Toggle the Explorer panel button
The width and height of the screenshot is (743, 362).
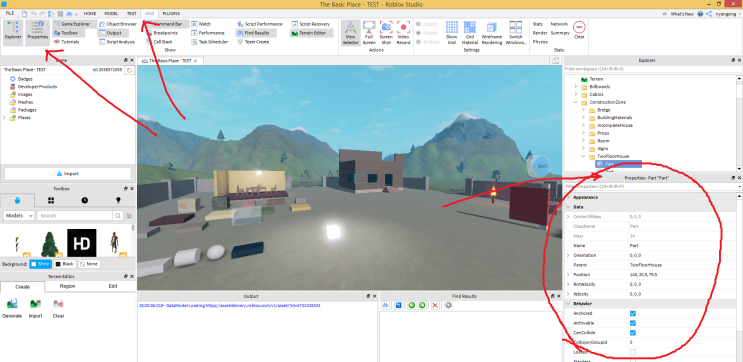pos(13,33)
